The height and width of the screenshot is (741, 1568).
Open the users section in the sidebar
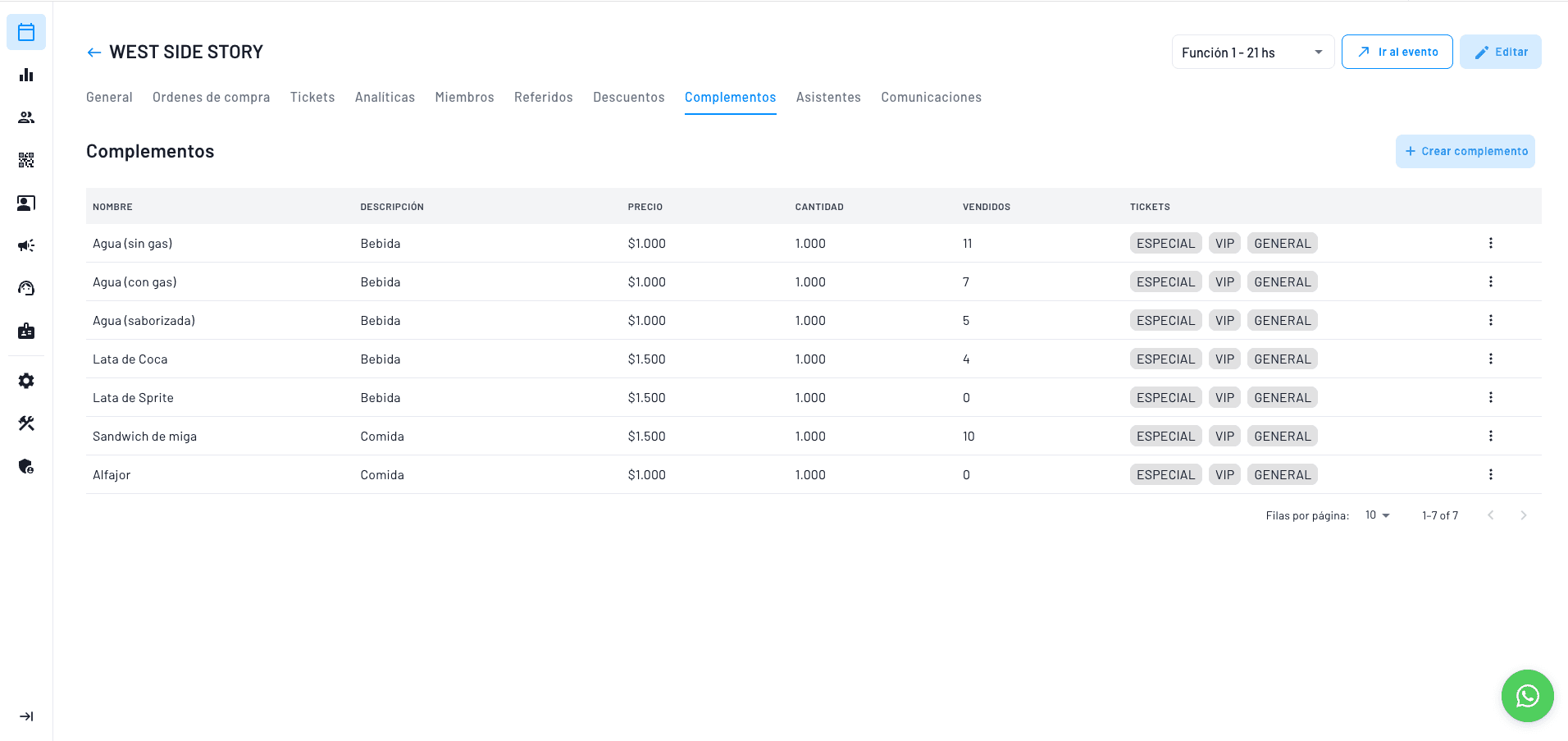coord(26,117)
